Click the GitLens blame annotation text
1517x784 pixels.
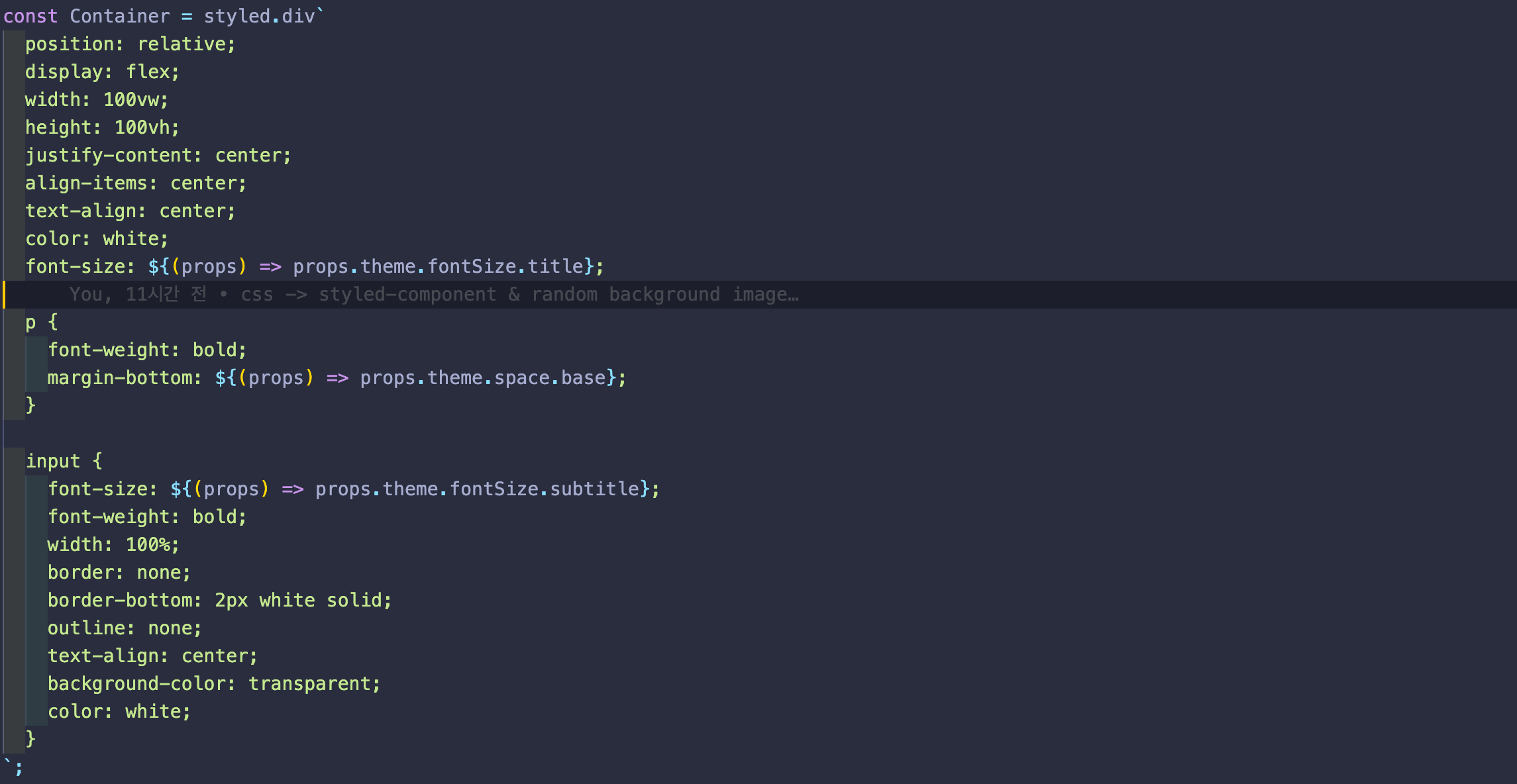pos(434,295)
